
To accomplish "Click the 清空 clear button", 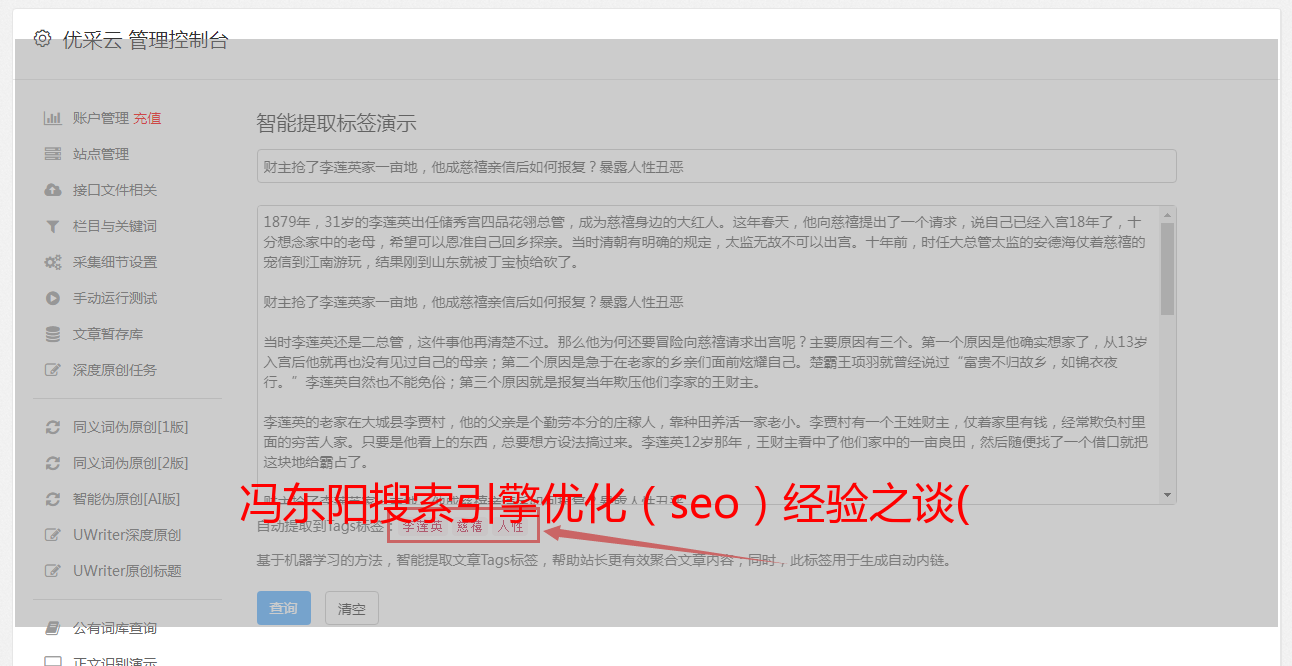I will pyautogui.click(x=352, y=608).
